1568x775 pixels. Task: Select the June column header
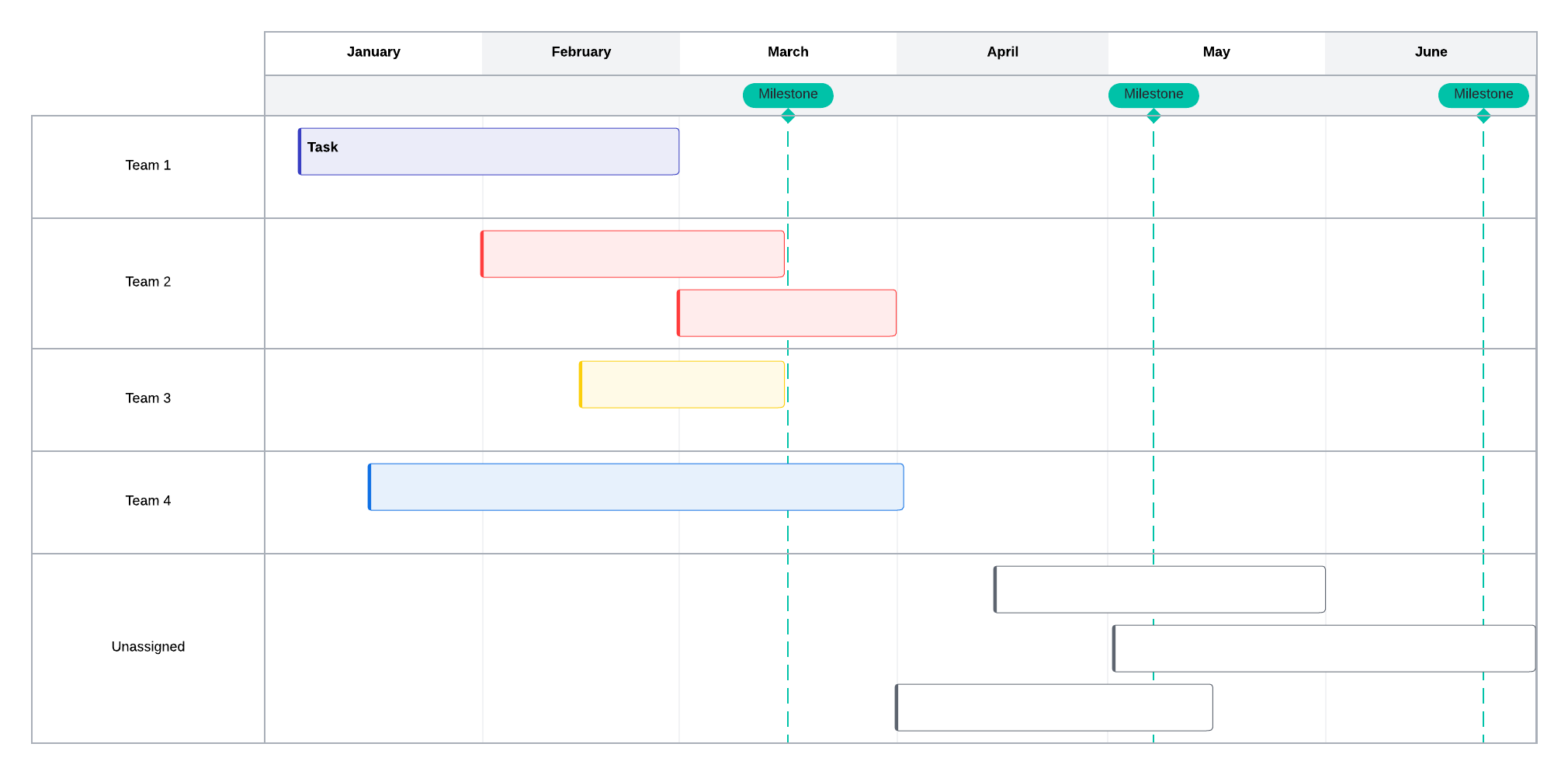tap(1431, 52)
